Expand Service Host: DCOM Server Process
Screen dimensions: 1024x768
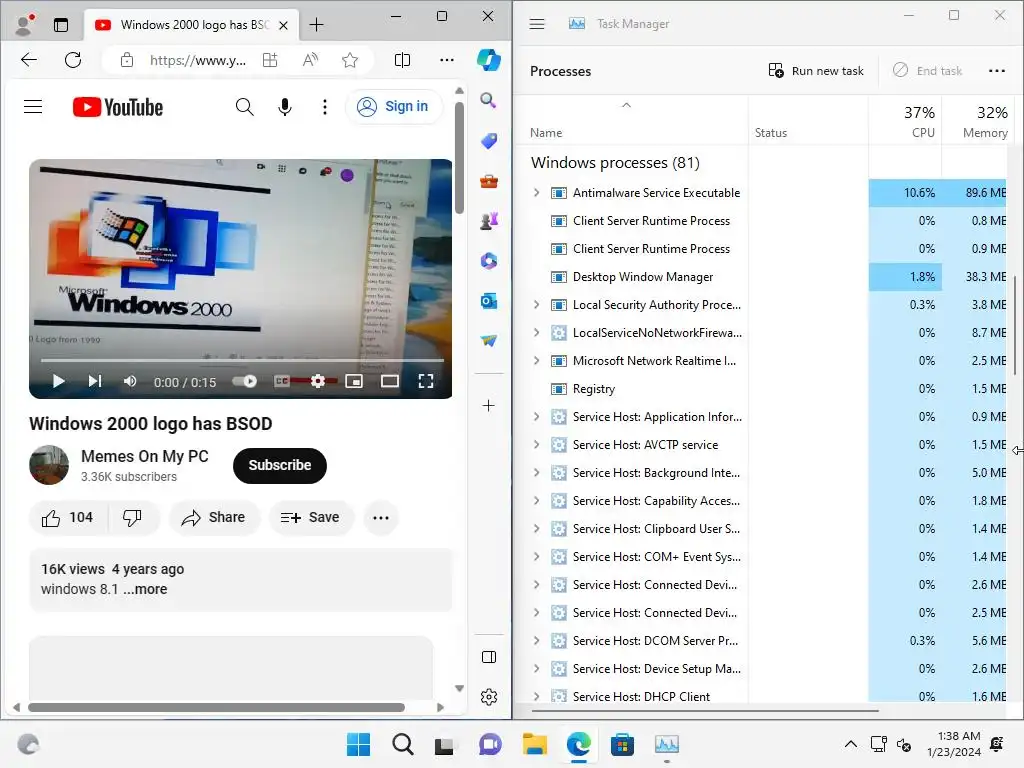click(x=536, y=641)
